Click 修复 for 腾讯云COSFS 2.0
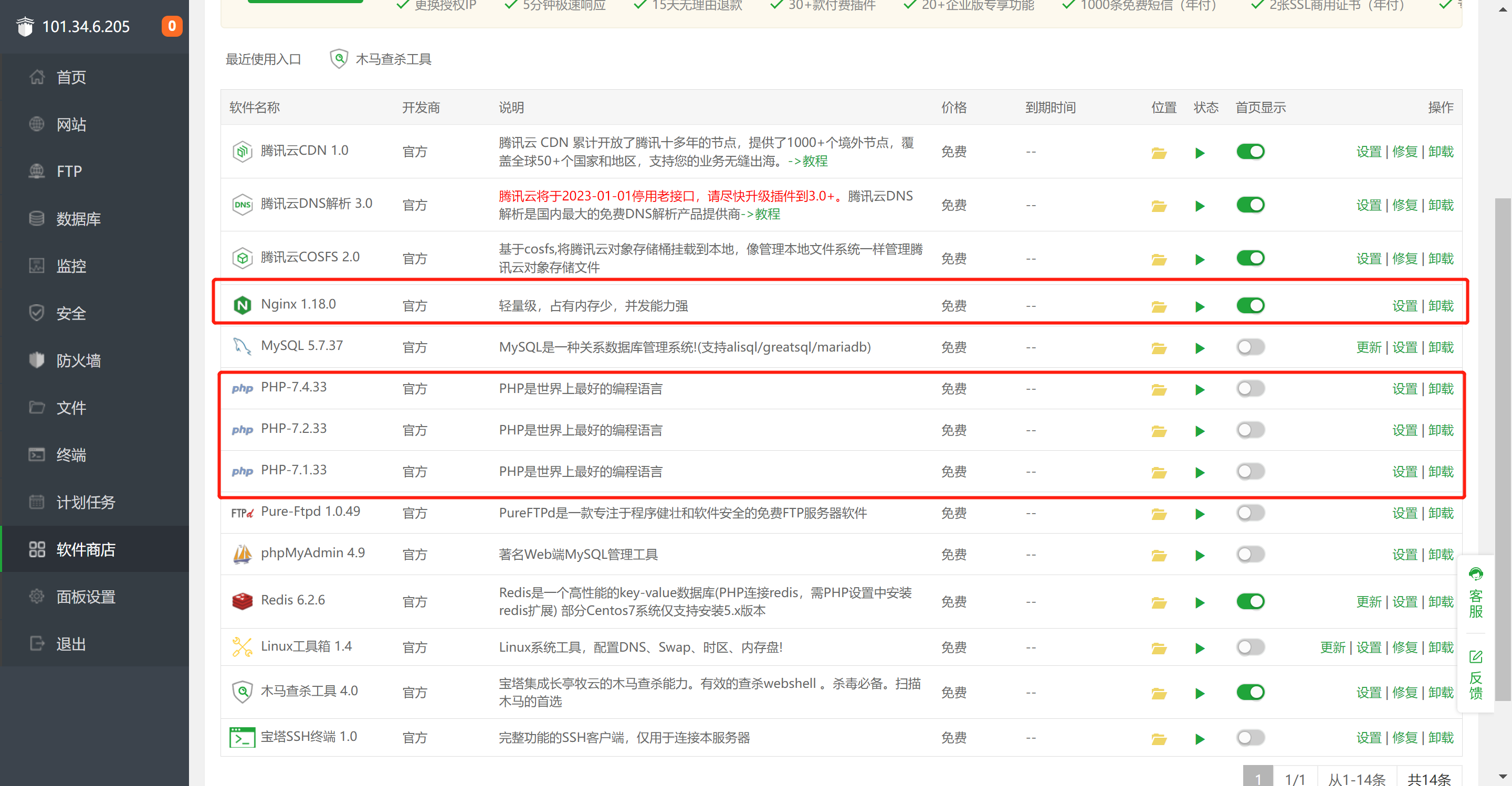Viewport: 1512px width, 786px height. (1404, 258)
